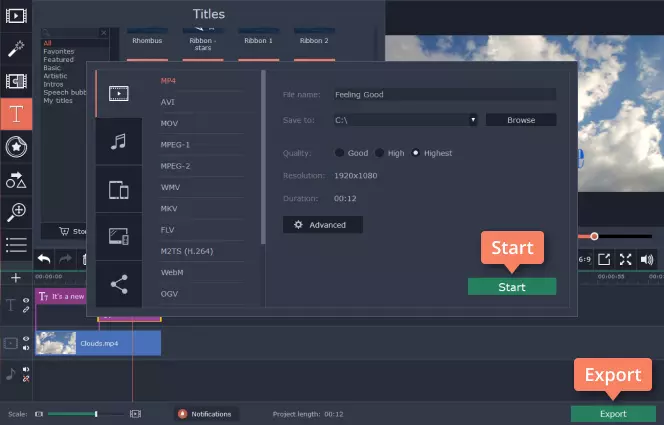Click the green Export button

pyautogui.click(x=613, y=414)
